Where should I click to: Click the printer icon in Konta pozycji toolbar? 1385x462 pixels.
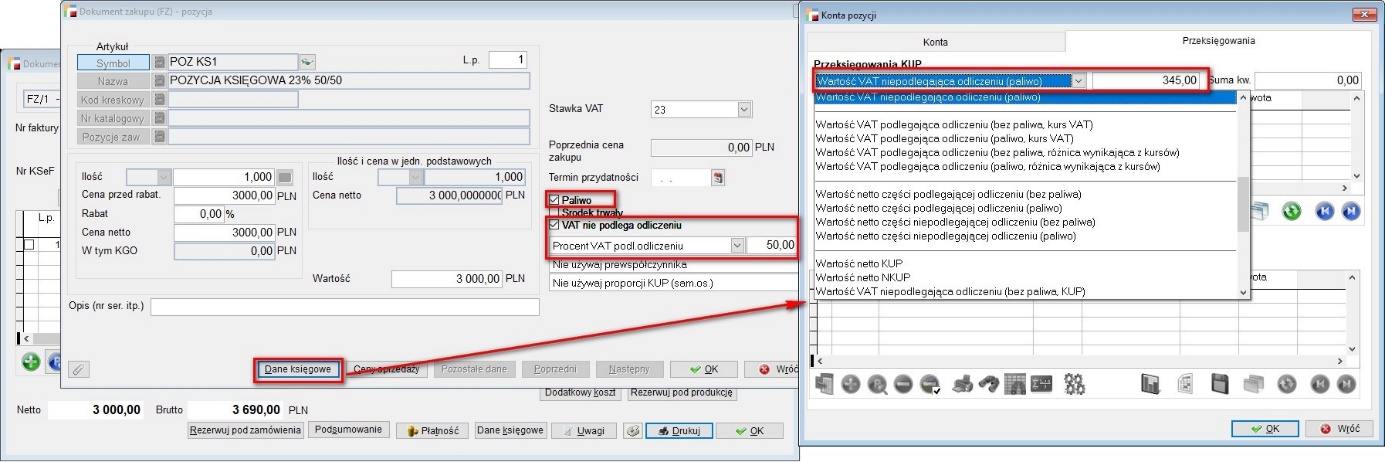(x=962, y=383)
